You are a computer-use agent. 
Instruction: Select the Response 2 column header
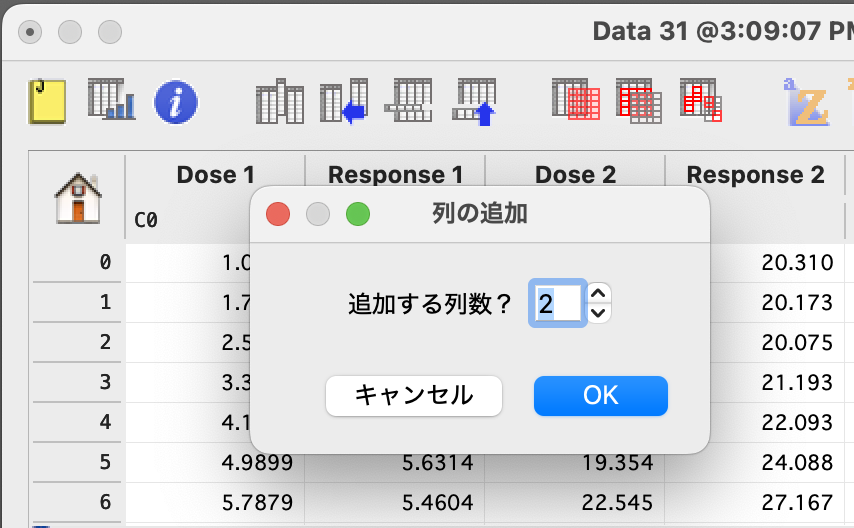pyautogui.click(x=755, y=175)
